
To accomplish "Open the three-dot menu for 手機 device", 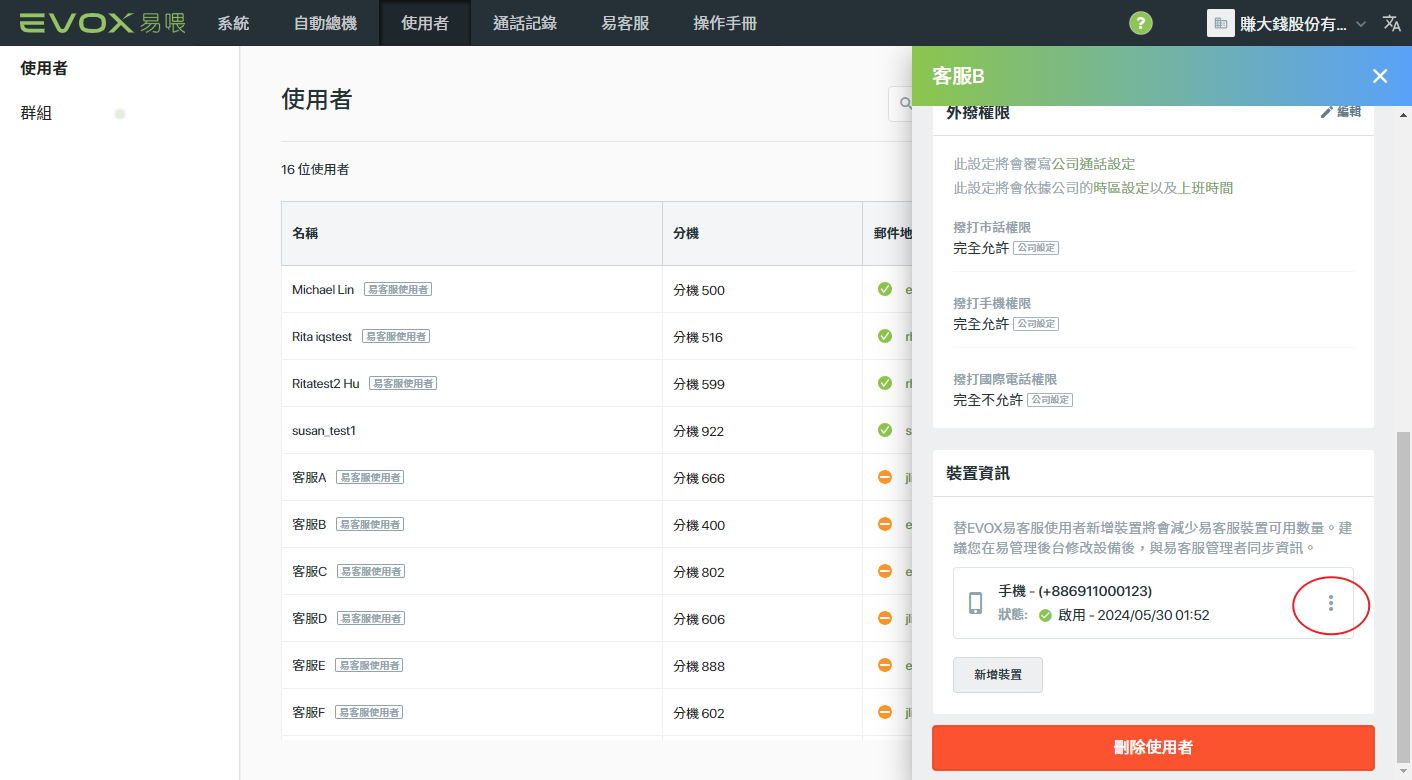I will tap(1330, 603).
